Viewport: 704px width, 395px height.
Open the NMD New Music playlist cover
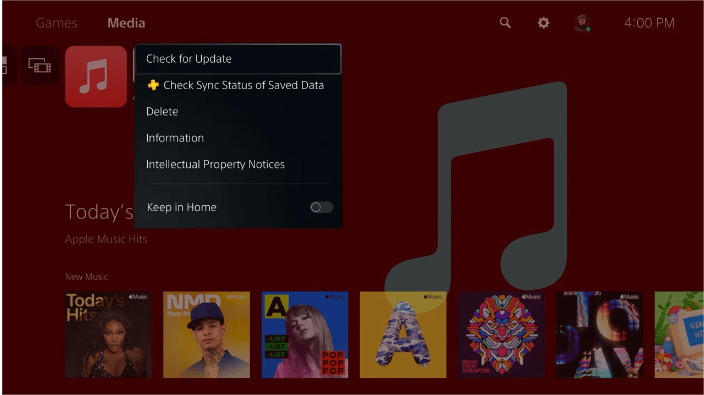tap(207, 335)
